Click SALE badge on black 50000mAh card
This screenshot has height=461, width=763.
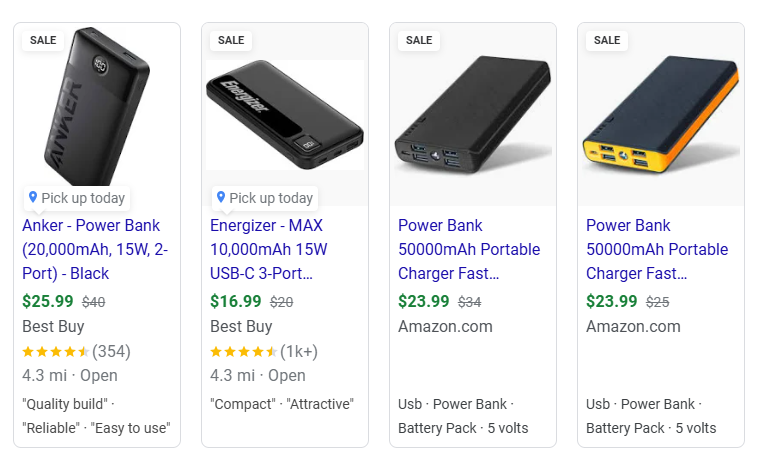(x=419, y=40)
